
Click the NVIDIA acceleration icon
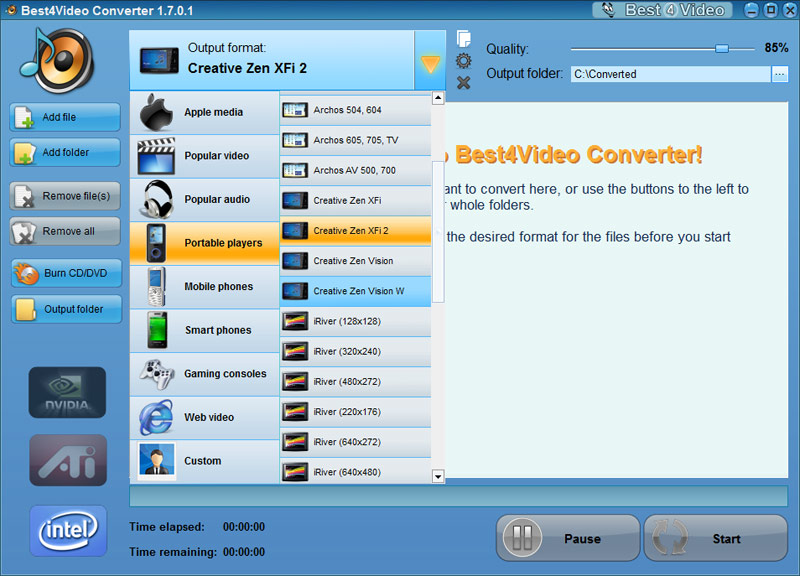(67, 392)
